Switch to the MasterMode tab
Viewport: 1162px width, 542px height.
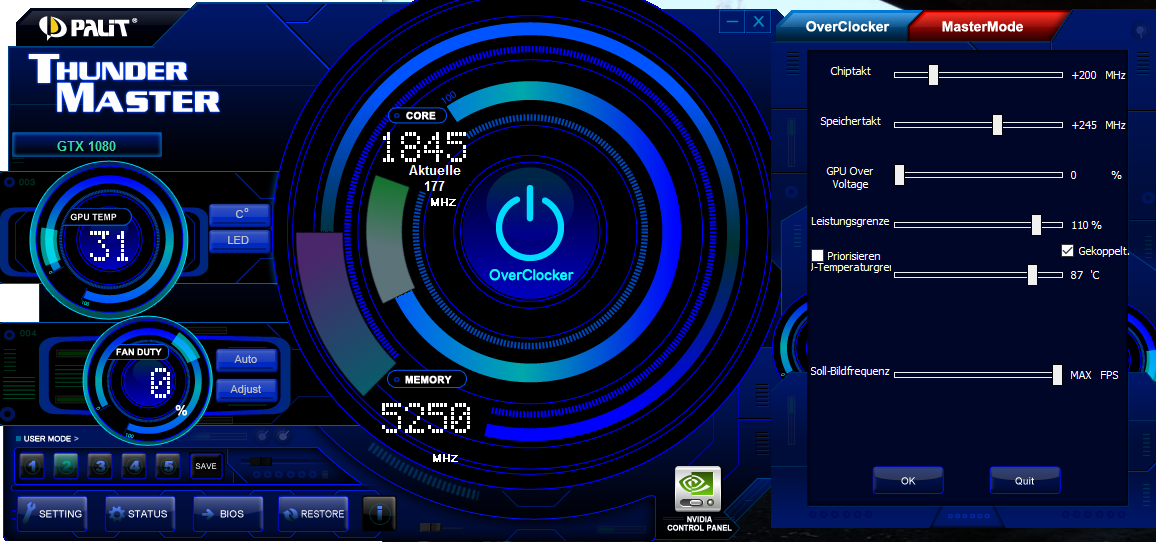[982, 27]
